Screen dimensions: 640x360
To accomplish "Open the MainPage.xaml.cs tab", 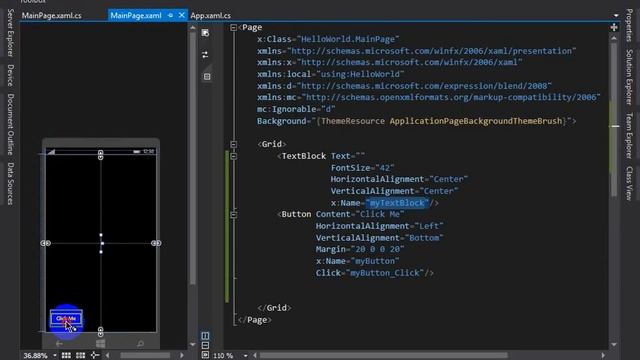I will [x=51, y=16].
